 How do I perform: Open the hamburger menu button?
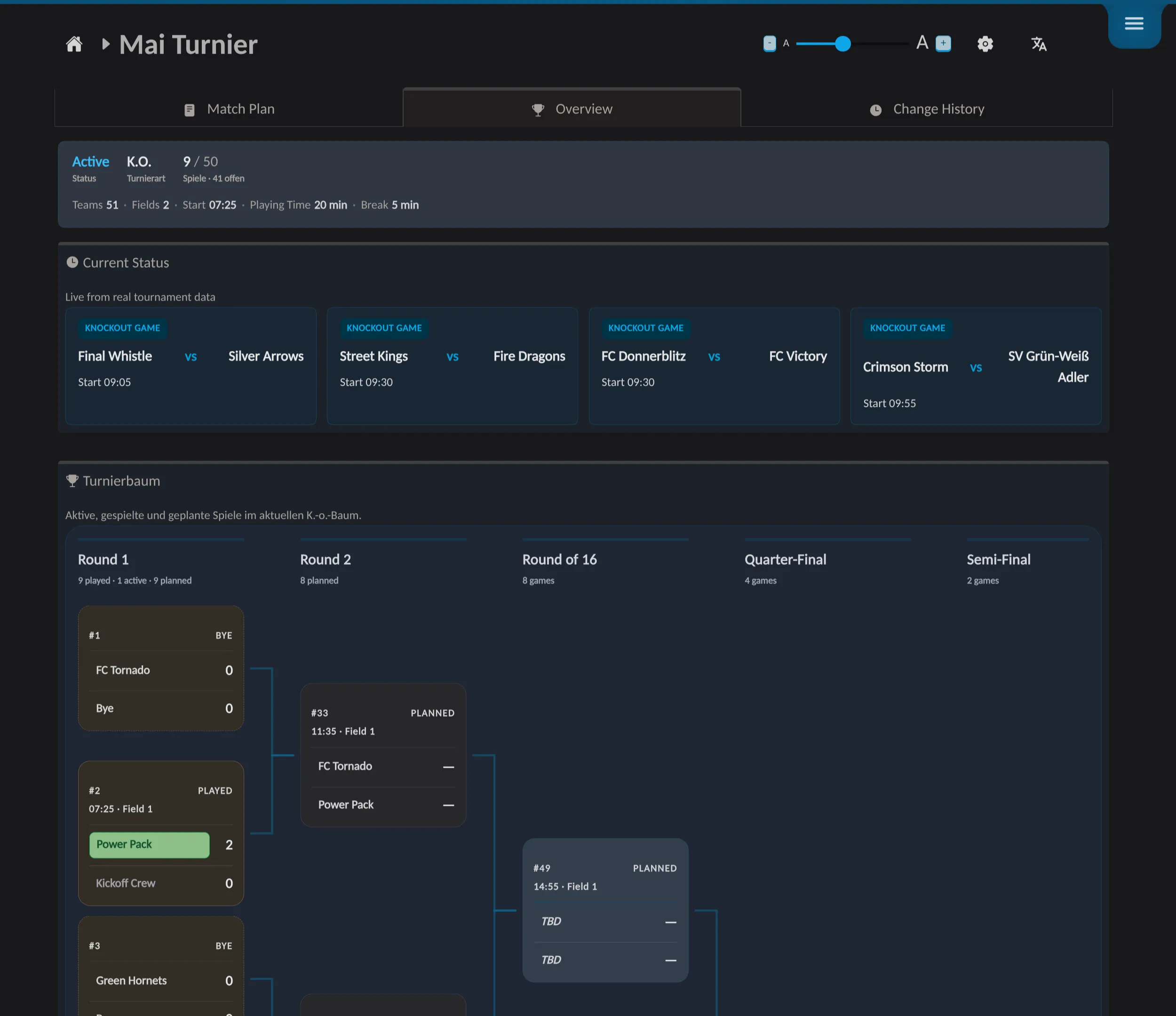point(1134,24)
